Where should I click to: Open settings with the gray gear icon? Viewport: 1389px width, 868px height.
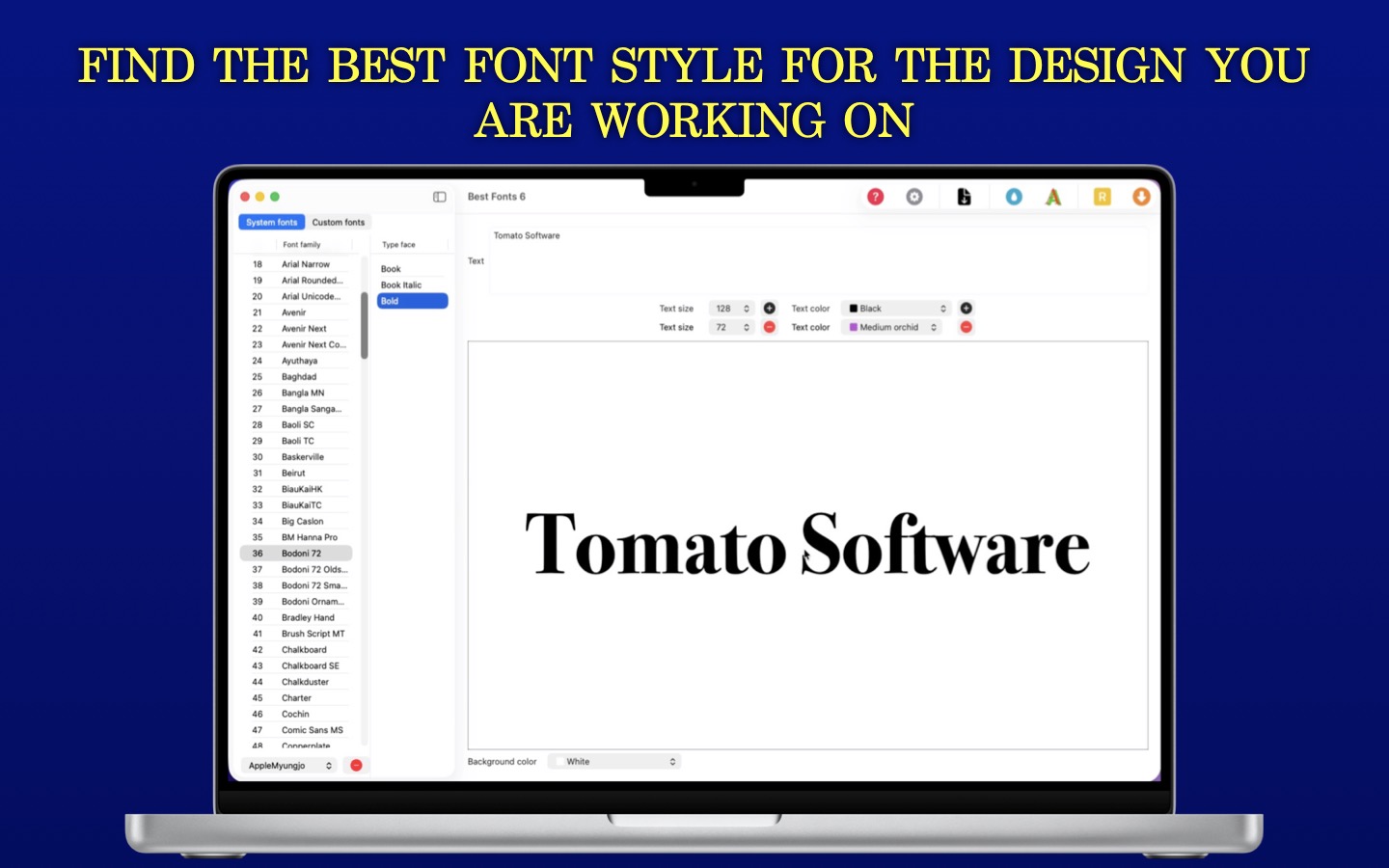[x=914, y=197]
